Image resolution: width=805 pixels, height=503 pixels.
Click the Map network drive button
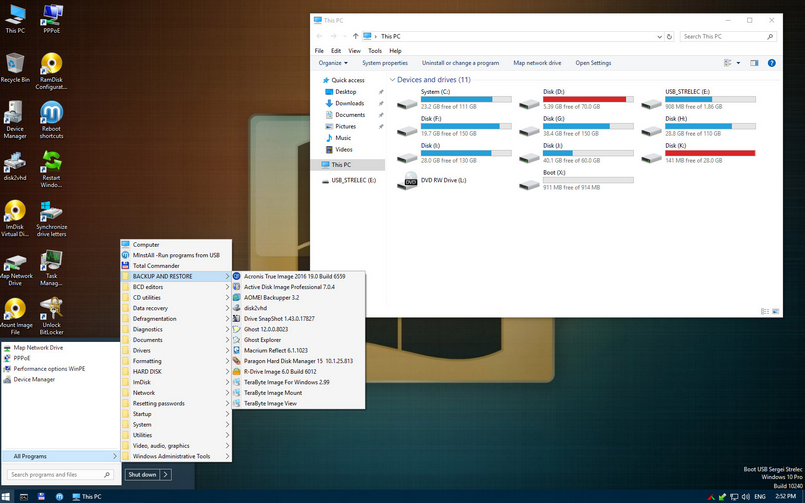tap(537, 63)
